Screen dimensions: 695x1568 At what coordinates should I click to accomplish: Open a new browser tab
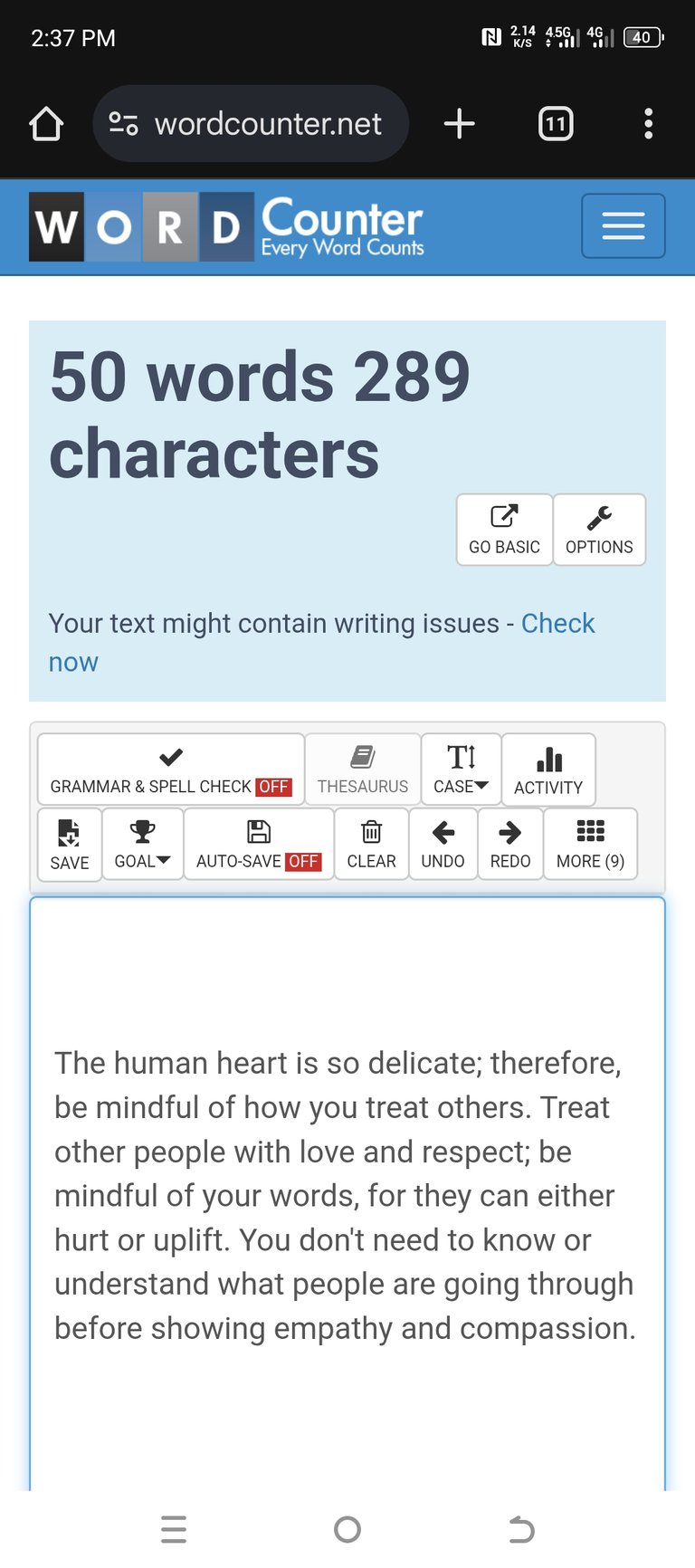pos(460,123)
